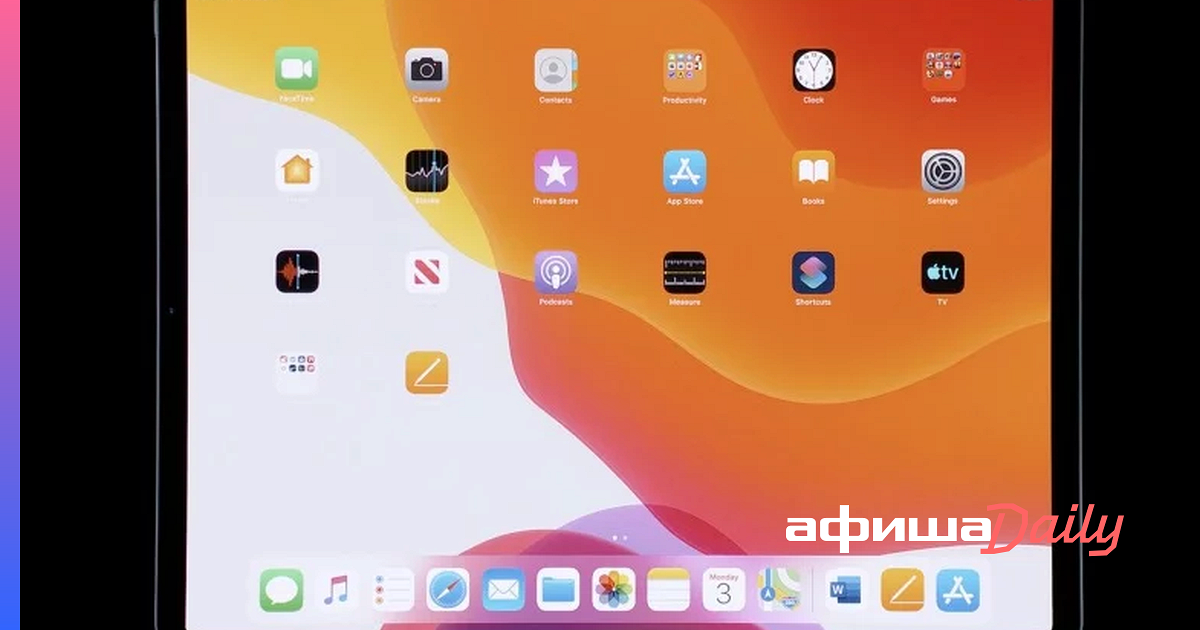Tap the Clock app icon
The image size is (1200, 630).
813,70
